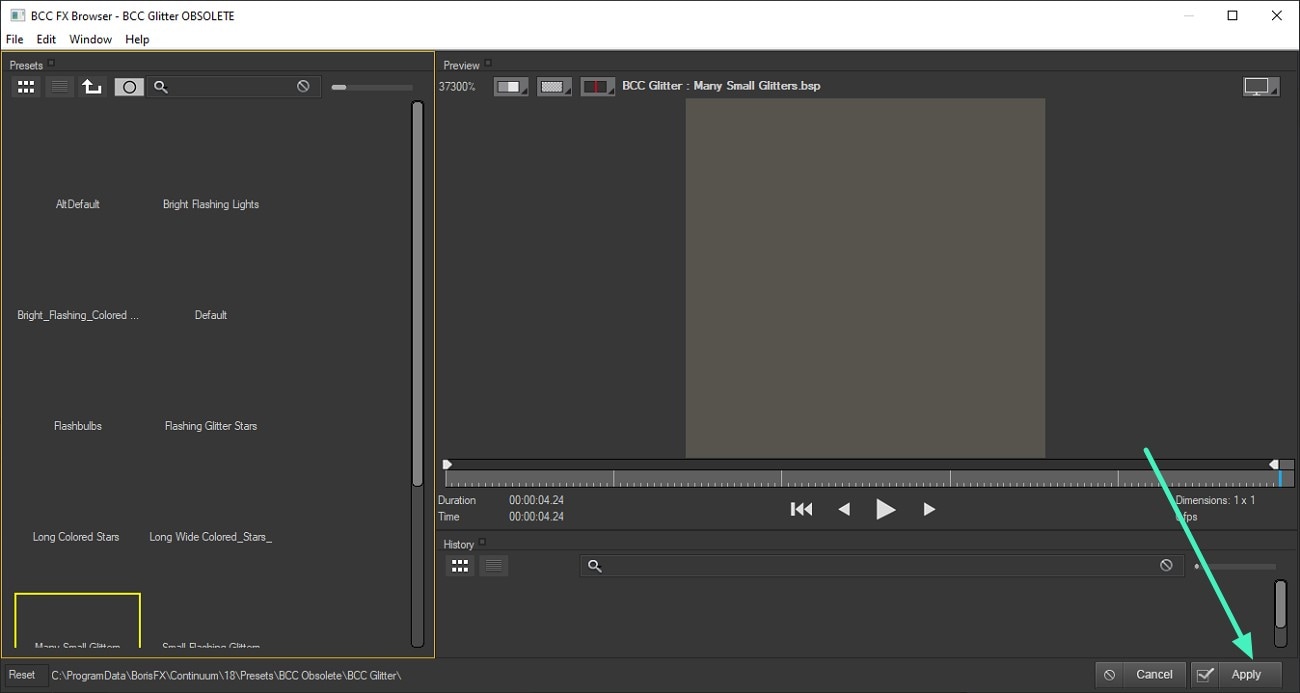Viewport: 1300px width, 693px height.
Task: Adjust the Presets thumbnail size slider
Action: pyautogui.click(x=372, y=87)
